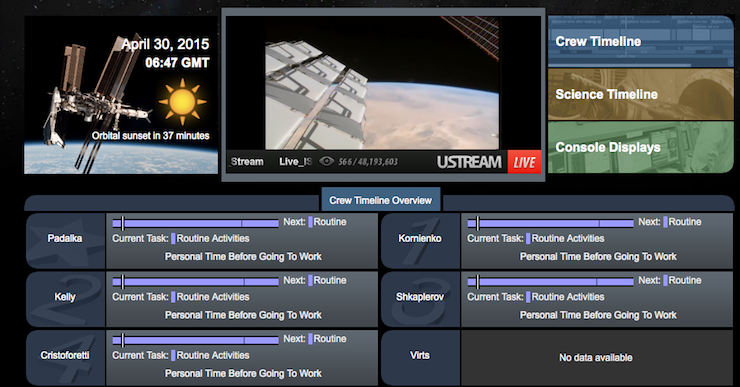Click the viewer count eye icon
740x387 pixels.
pos(327,161)
